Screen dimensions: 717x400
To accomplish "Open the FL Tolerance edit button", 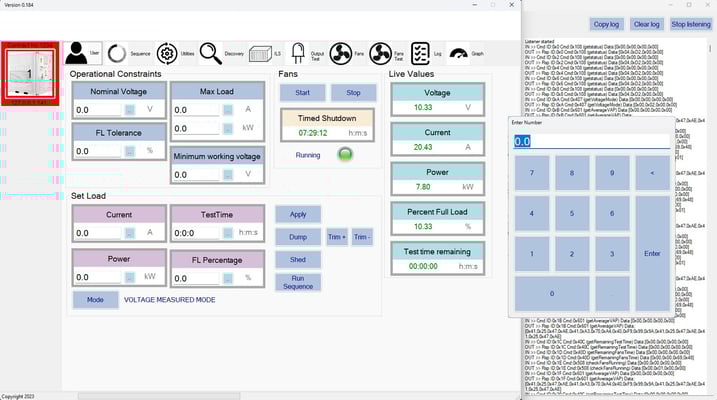I will [130, 151].
